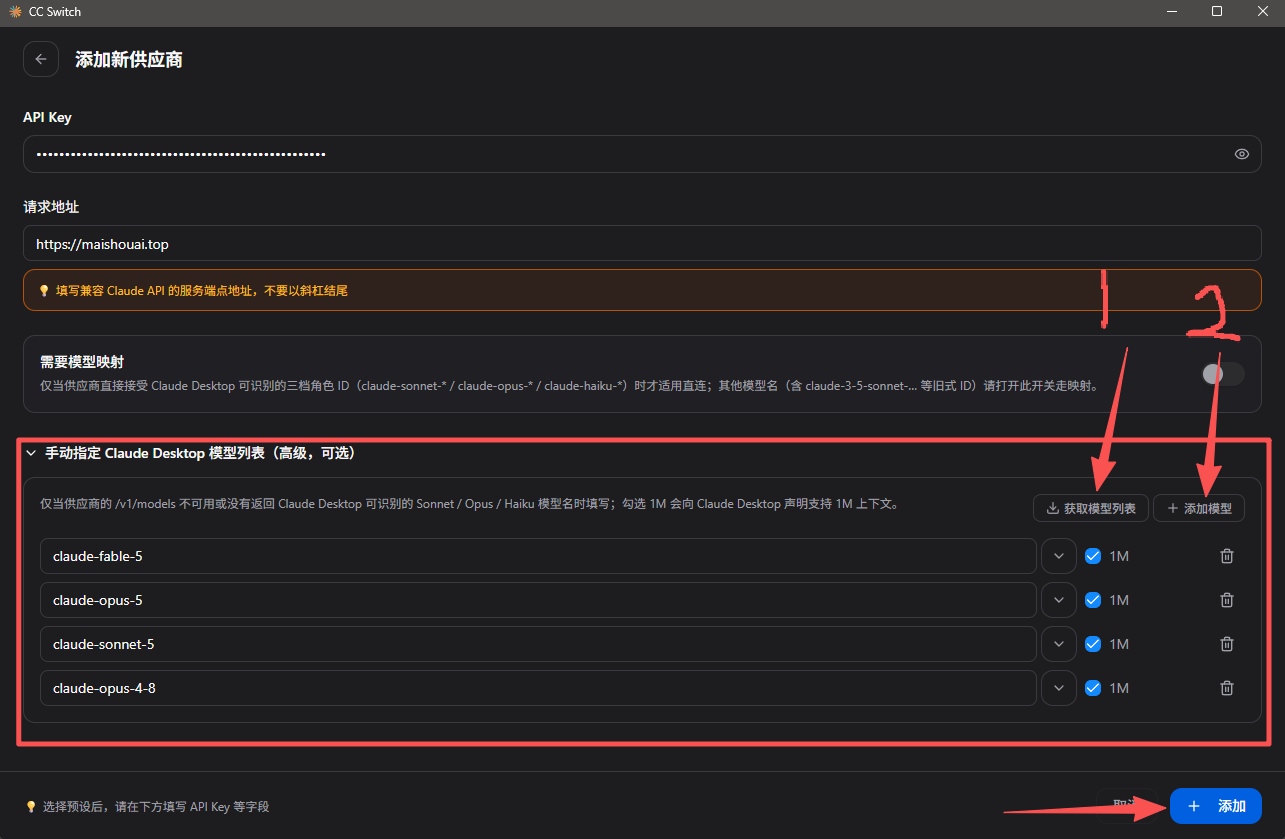Edit the claude-opus-4-8 model field
This screenshot has width=1285, height=839.
click(538, 688)
